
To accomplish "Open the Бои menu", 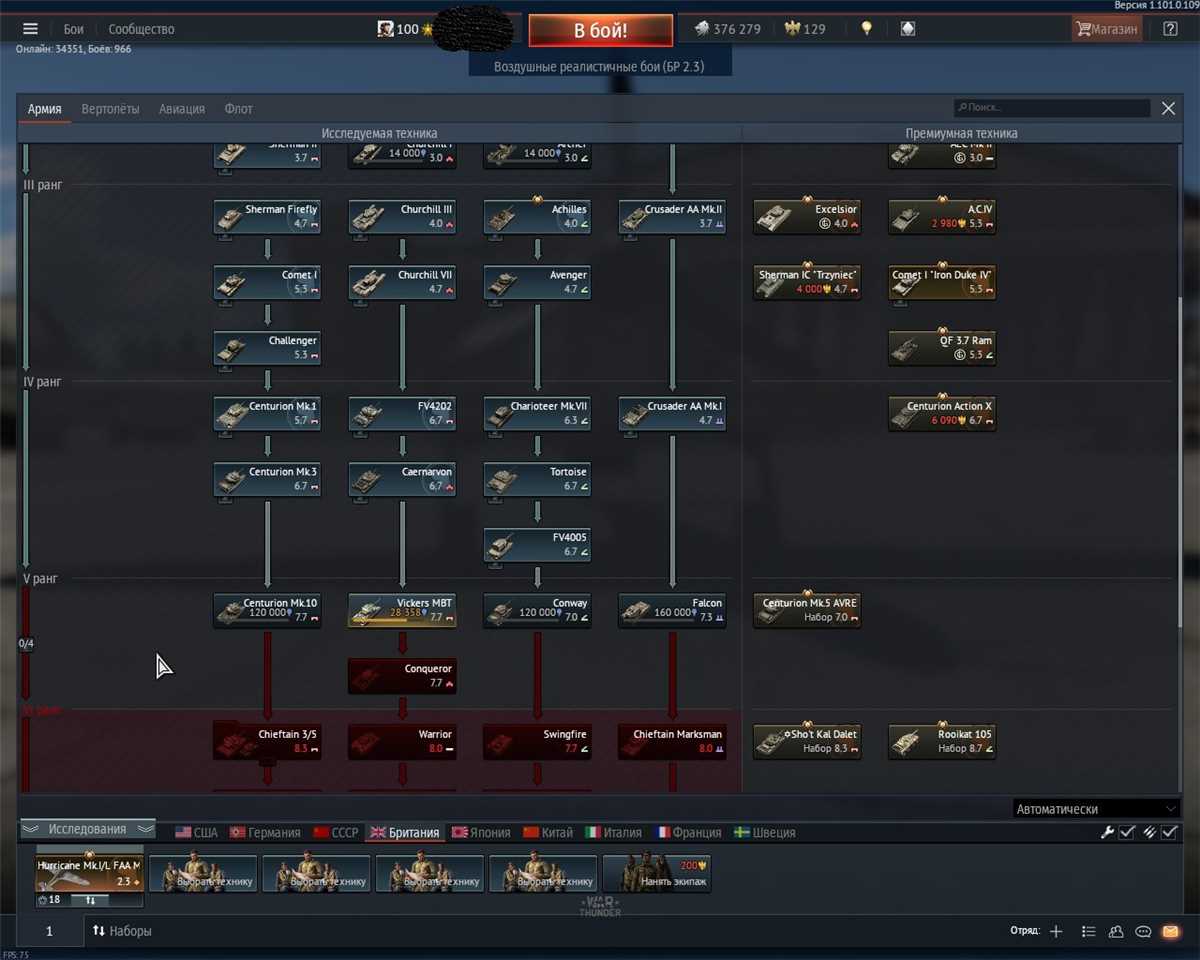I will pyautogui.click(x=74, y=29).
